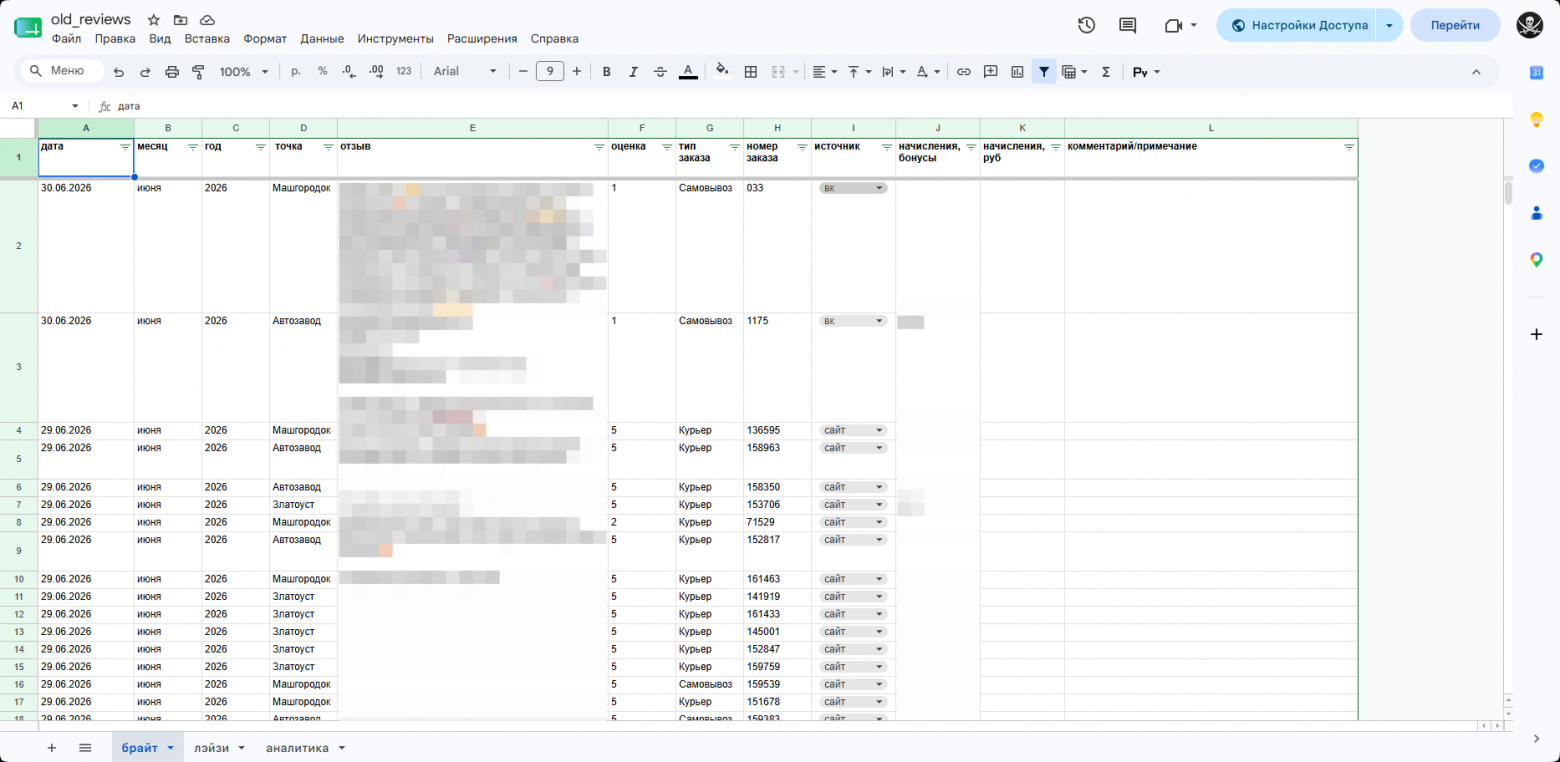Insert a comment
The image size is (1560, 762).
pyautogui.click(x=991, y=72)
